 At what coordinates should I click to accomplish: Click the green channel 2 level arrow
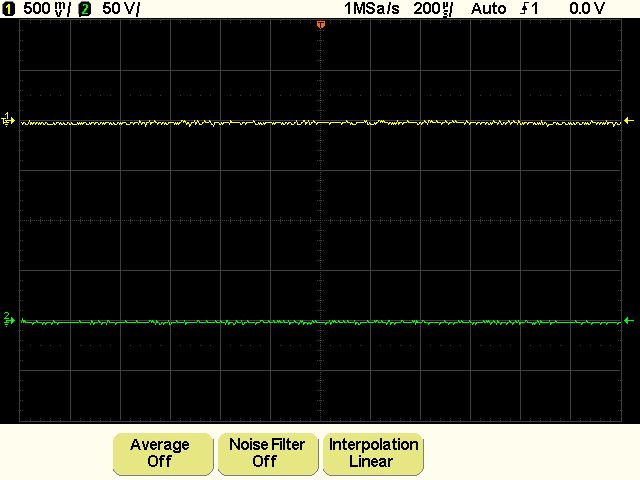629,321
